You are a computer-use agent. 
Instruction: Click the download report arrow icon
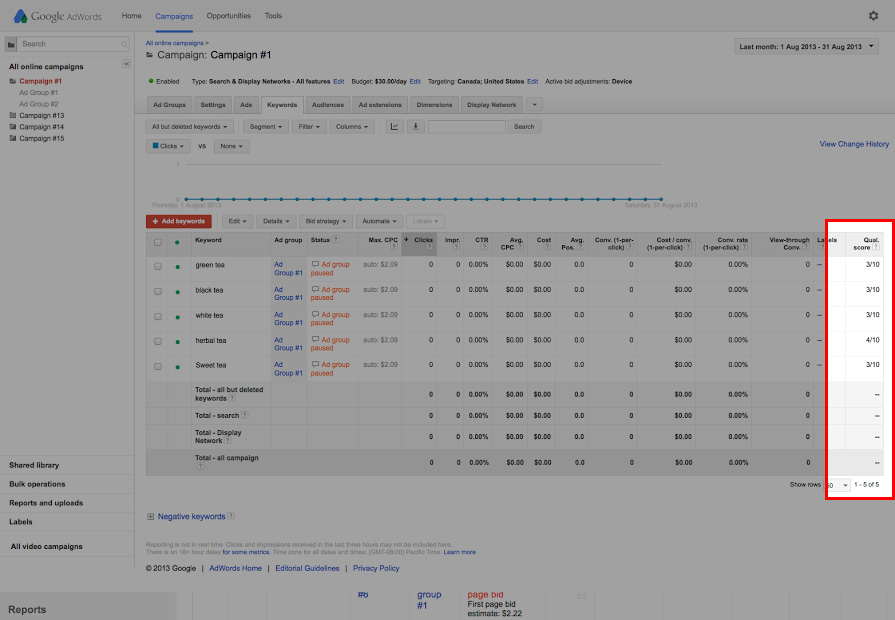416,127
